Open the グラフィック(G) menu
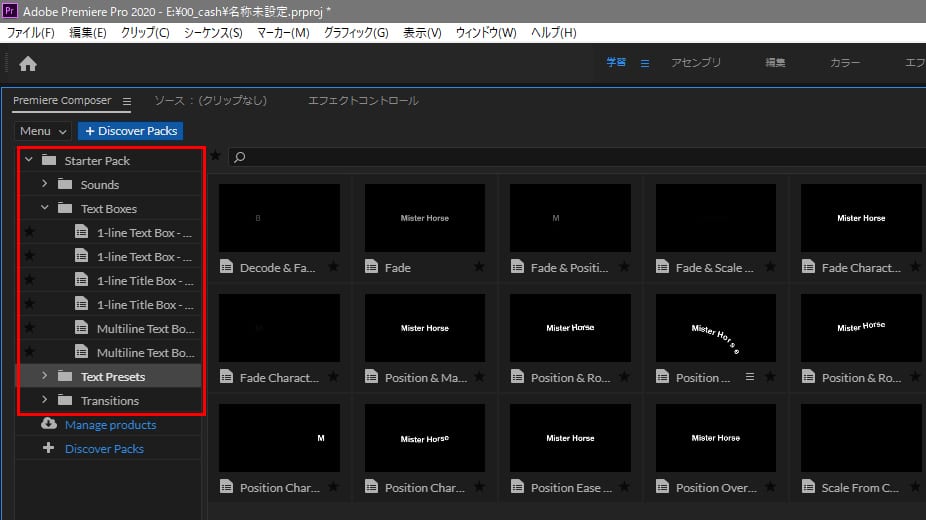The image size is (926, 520). [x=356, y=33]
